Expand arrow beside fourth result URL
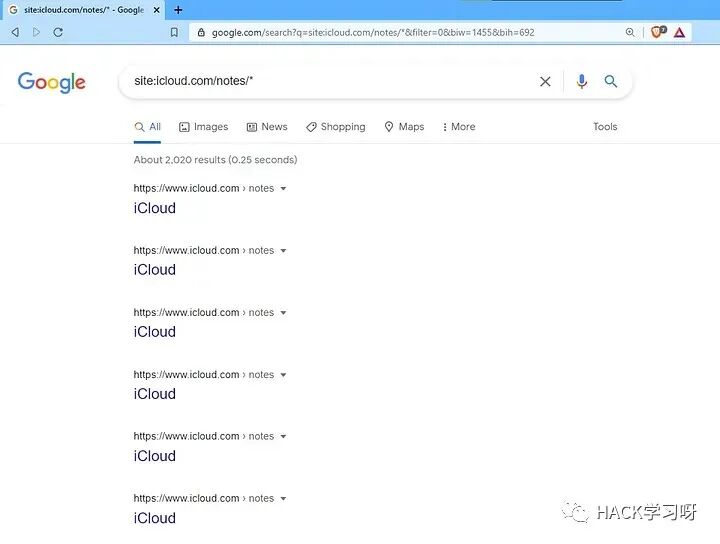This screenshot has height=544, width=720. click(x=283, y=375)
